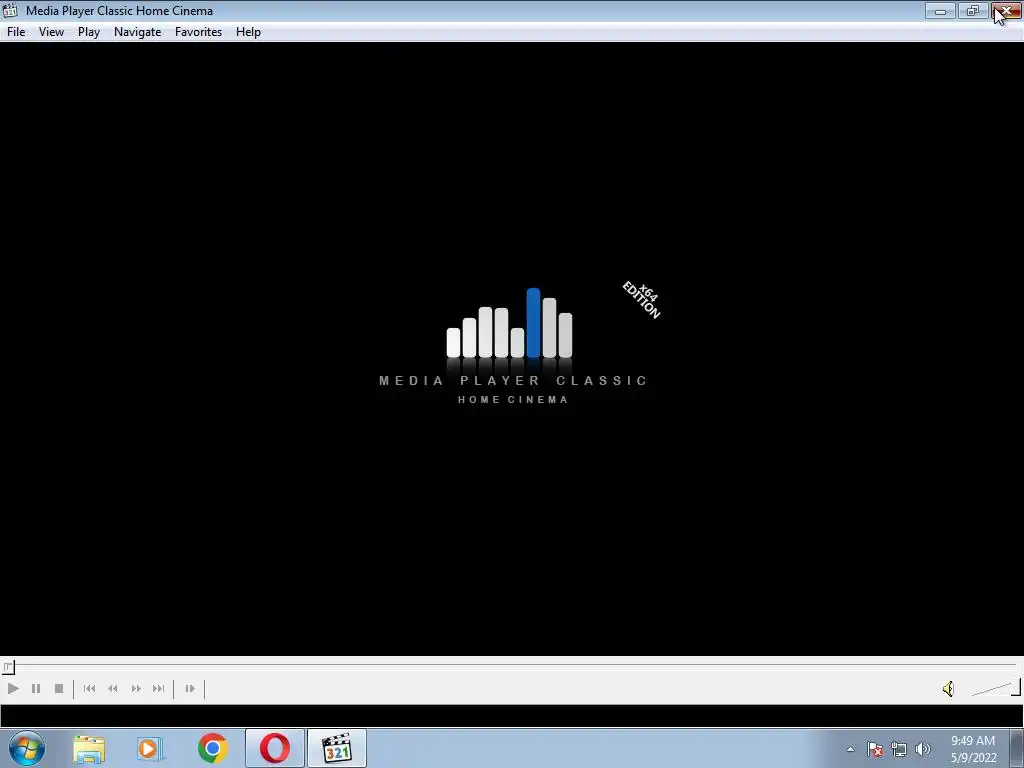Minimize the Media Player Classic window
The height and width of the screenshot is (768, 1024).
point(940,10)
